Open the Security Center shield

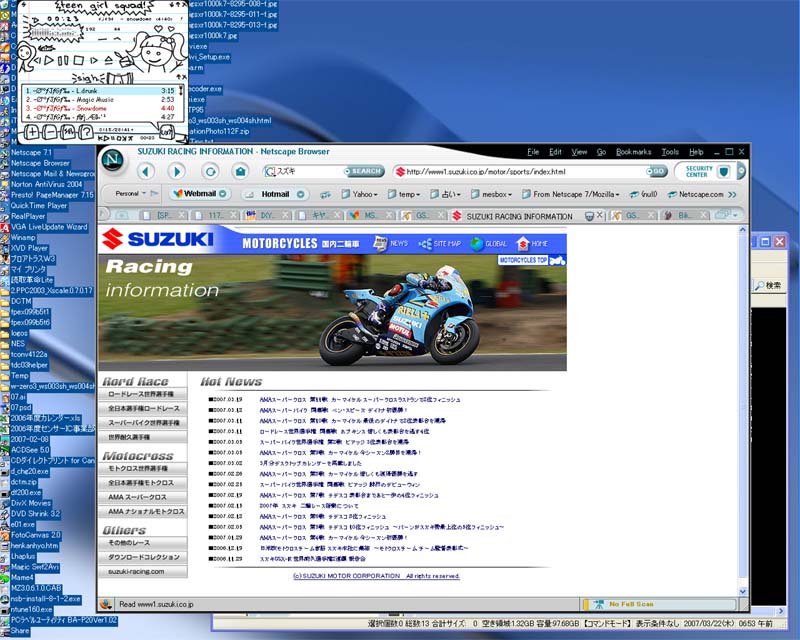pyautogui.click(x=723, y=171)
